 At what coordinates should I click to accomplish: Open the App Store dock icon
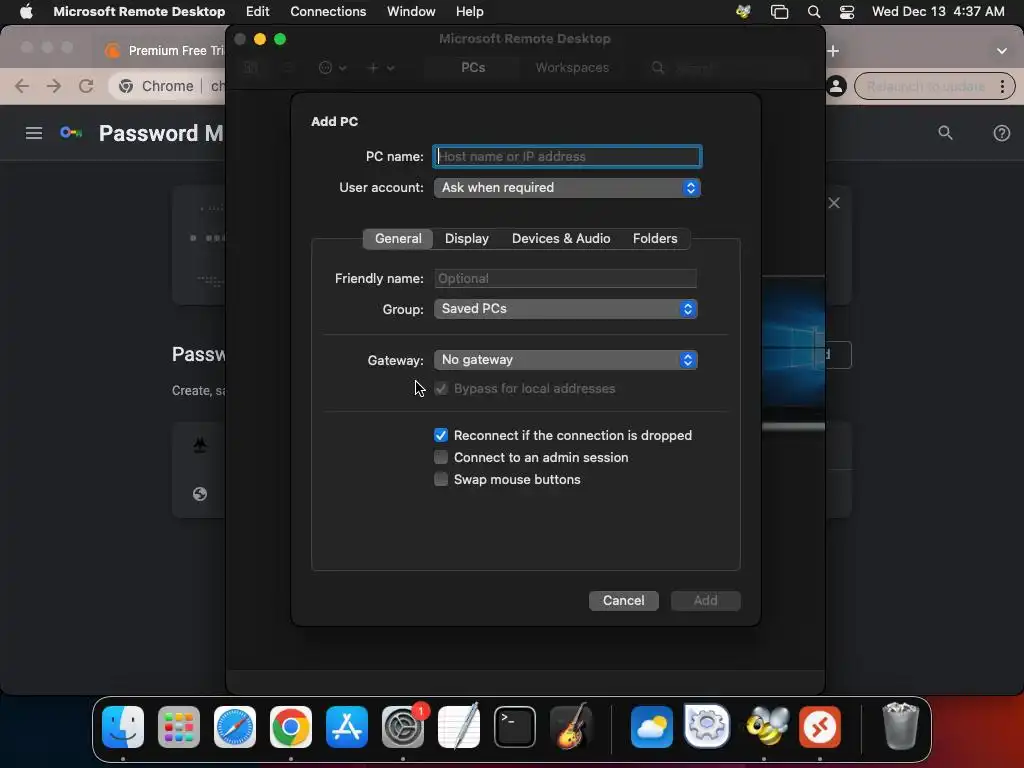[x=347, y=727]
